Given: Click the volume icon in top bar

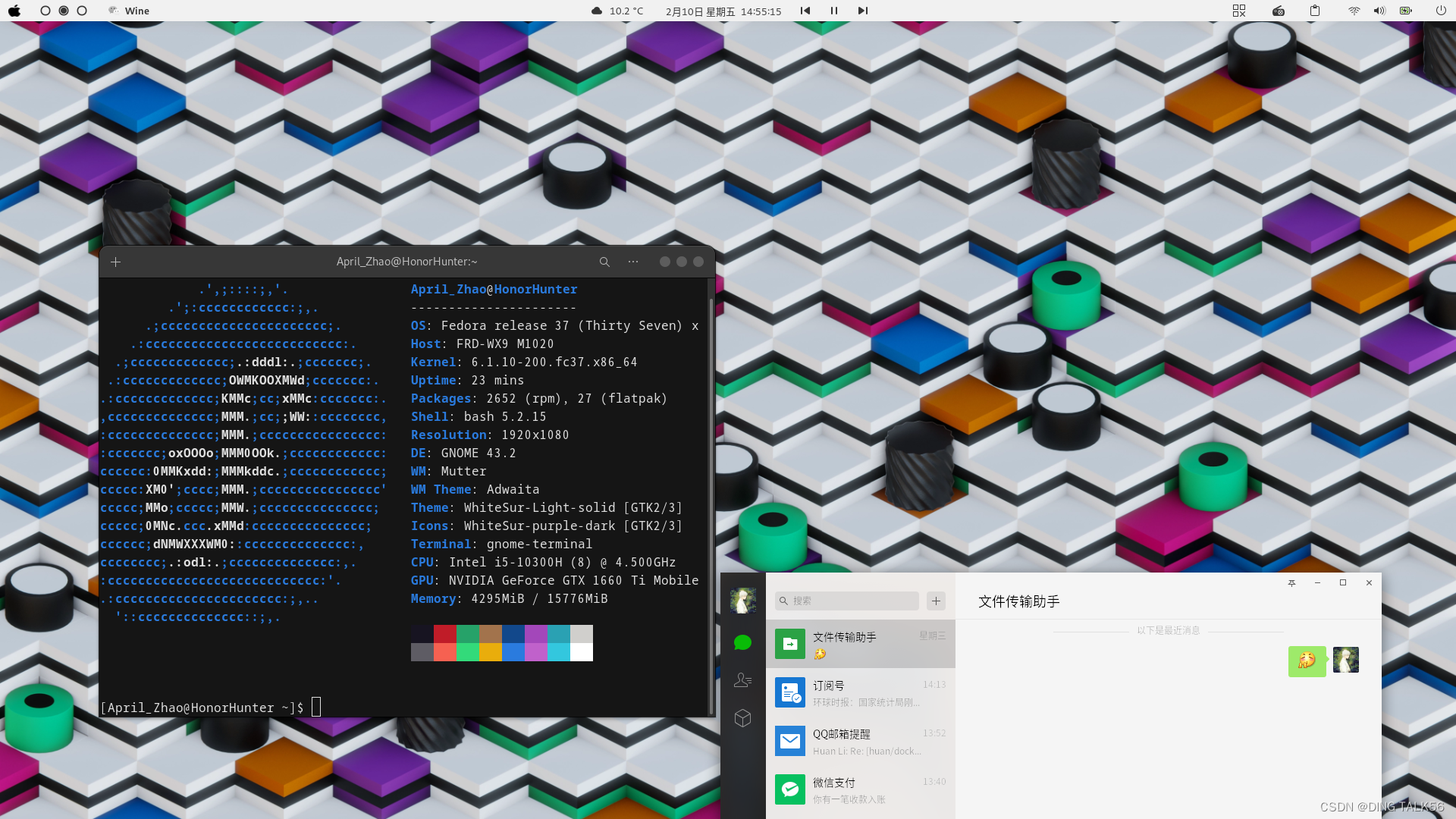Looking at the screenshot, I should click(x=1379, y=11).
